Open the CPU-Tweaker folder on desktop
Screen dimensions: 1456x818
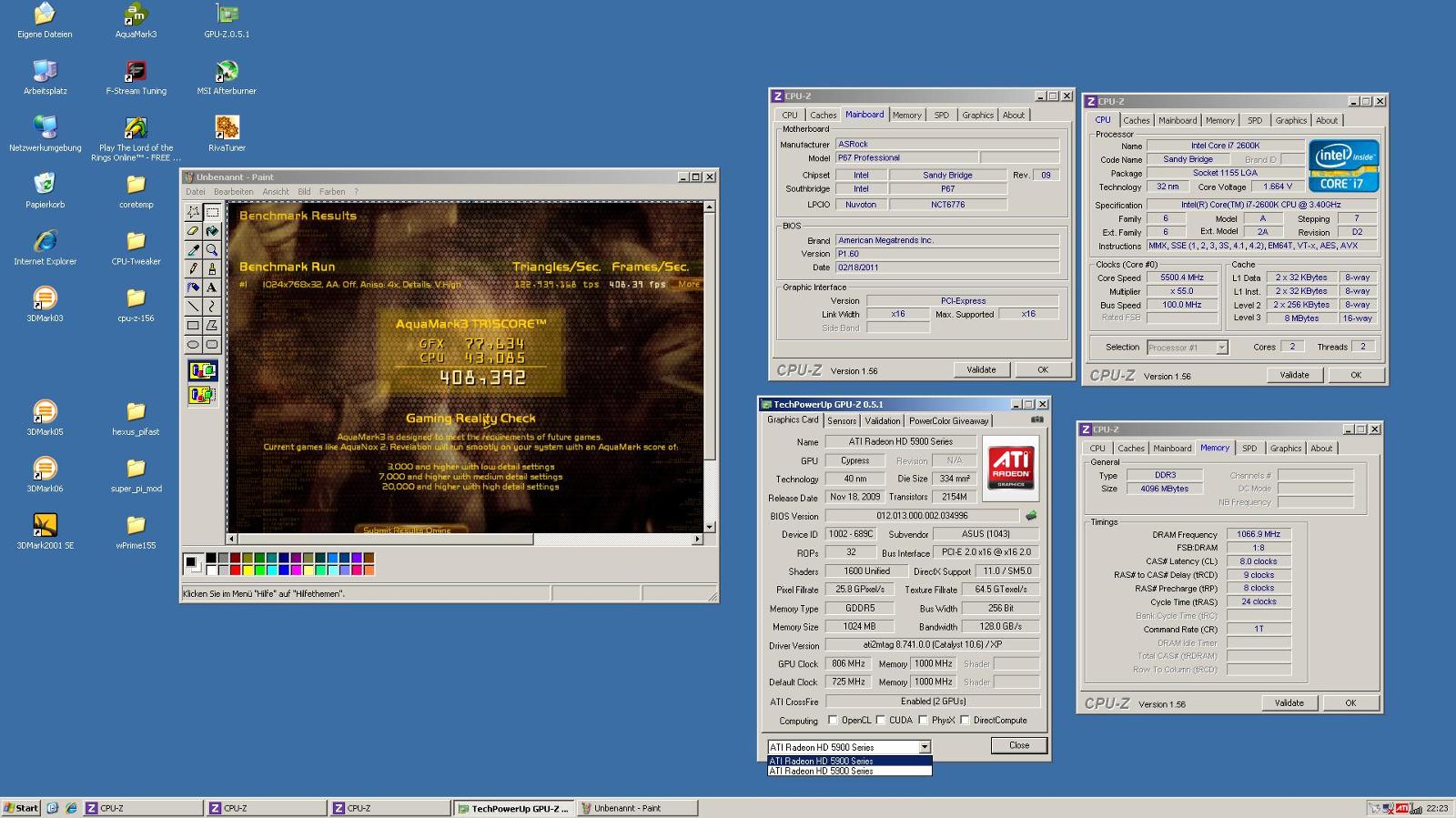pyautogui.click(x=136, y=247)
